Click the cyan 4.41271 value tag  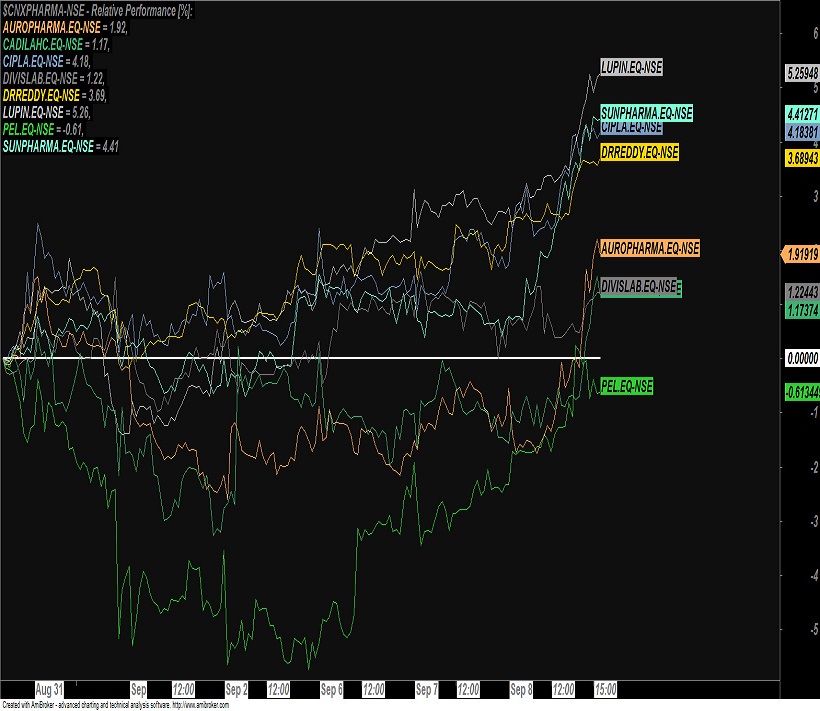coord(796,115)
